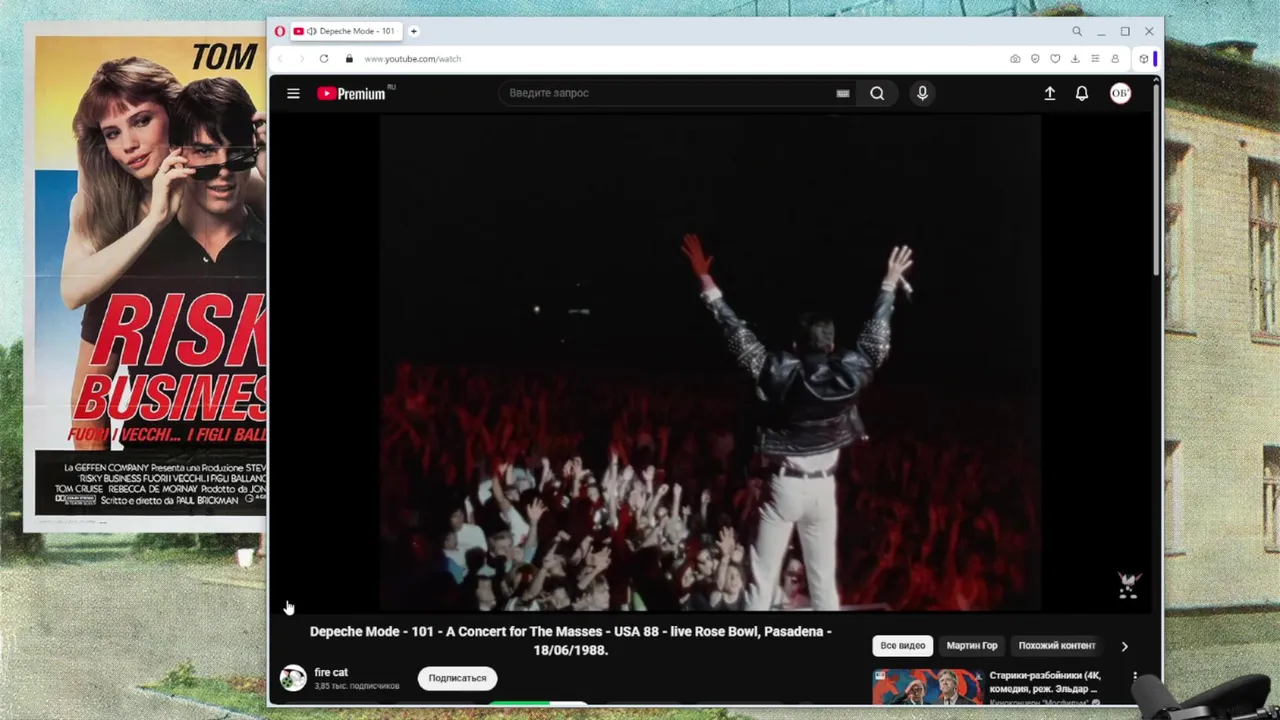Select the Depeche Mode - 101 tab
The height and width of the screenshot is (720, 1280).
346,31
